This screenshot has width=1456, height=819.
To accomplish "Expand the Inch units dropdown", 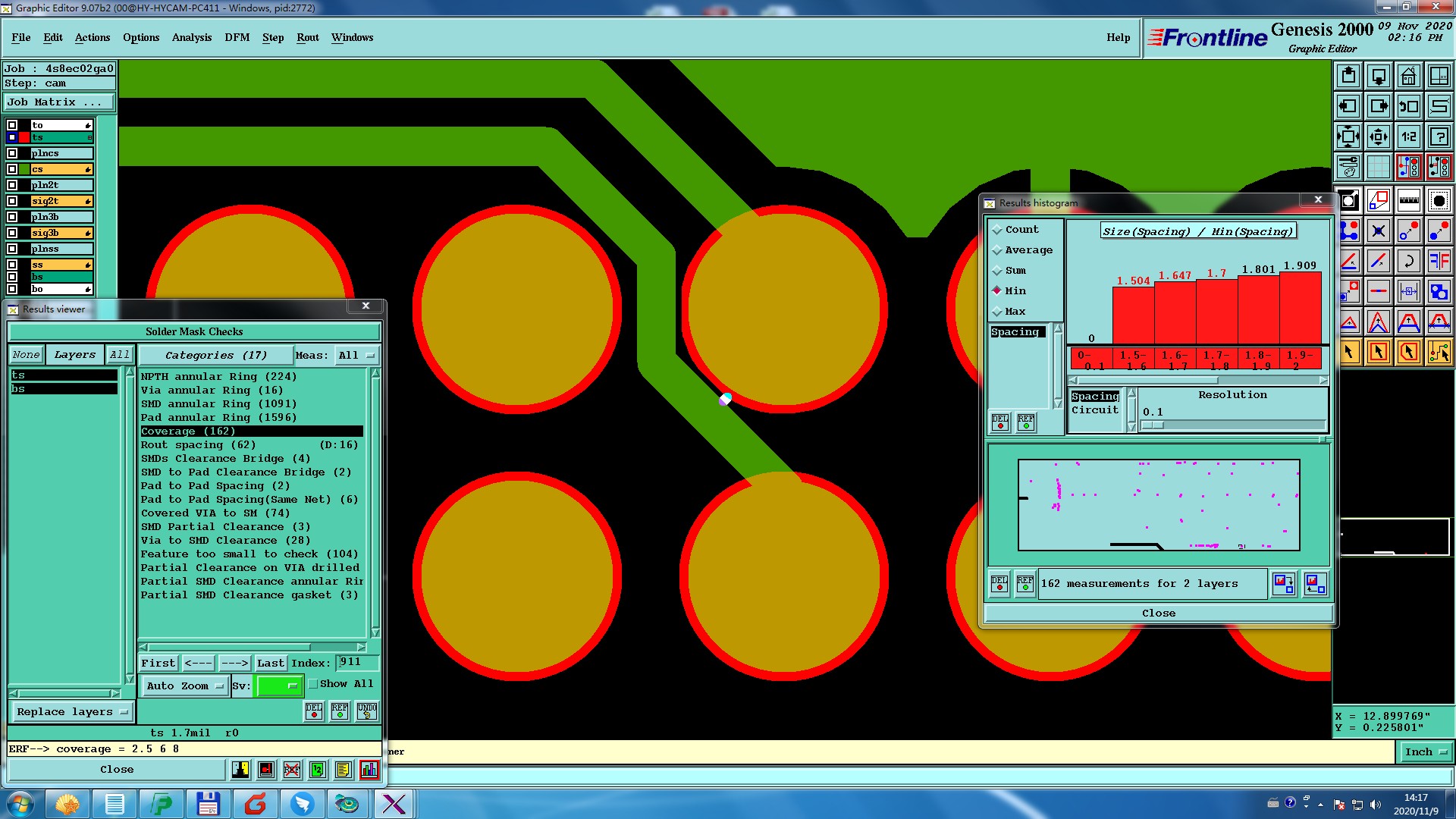I will (x=1425, y=752).
